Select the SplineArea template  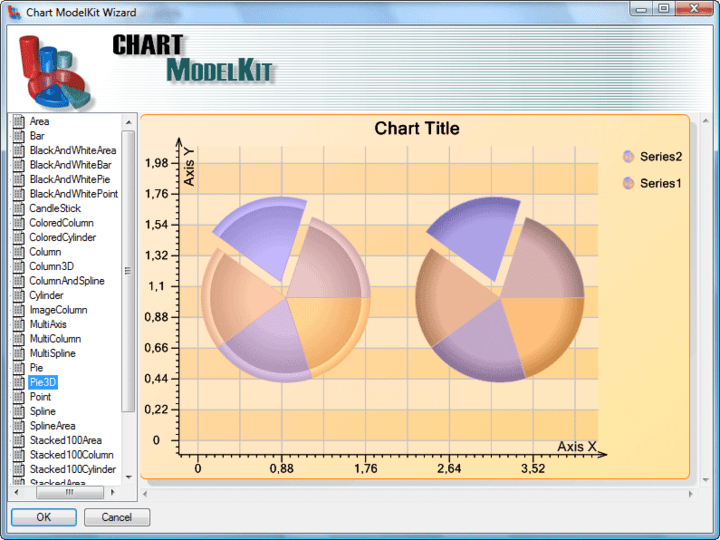(52, 426)
